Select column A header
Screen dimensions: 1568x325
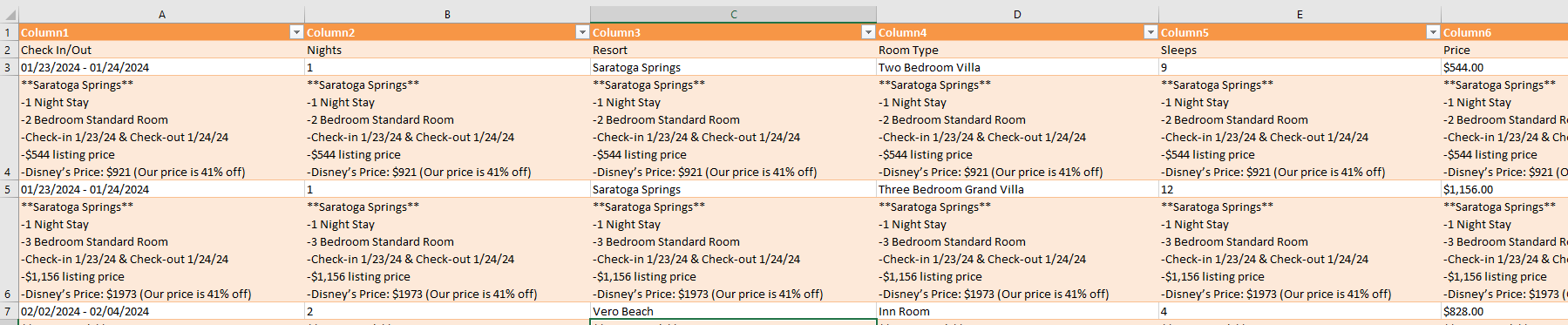(x=162, y=15)
